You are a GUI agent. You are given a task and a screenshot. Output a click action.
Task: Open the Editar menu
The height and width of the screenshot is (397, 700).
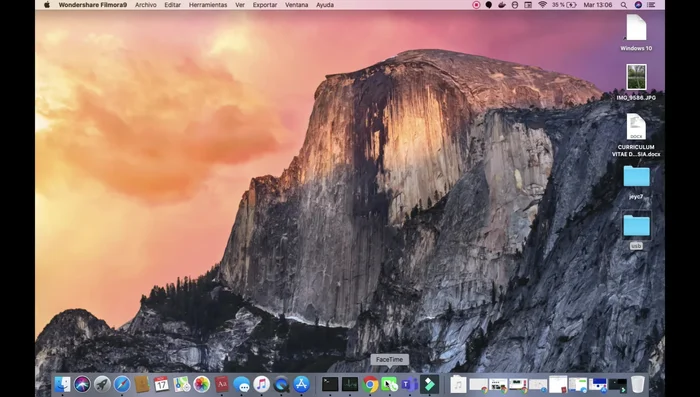pyautogui.click(x=172, y=5)
